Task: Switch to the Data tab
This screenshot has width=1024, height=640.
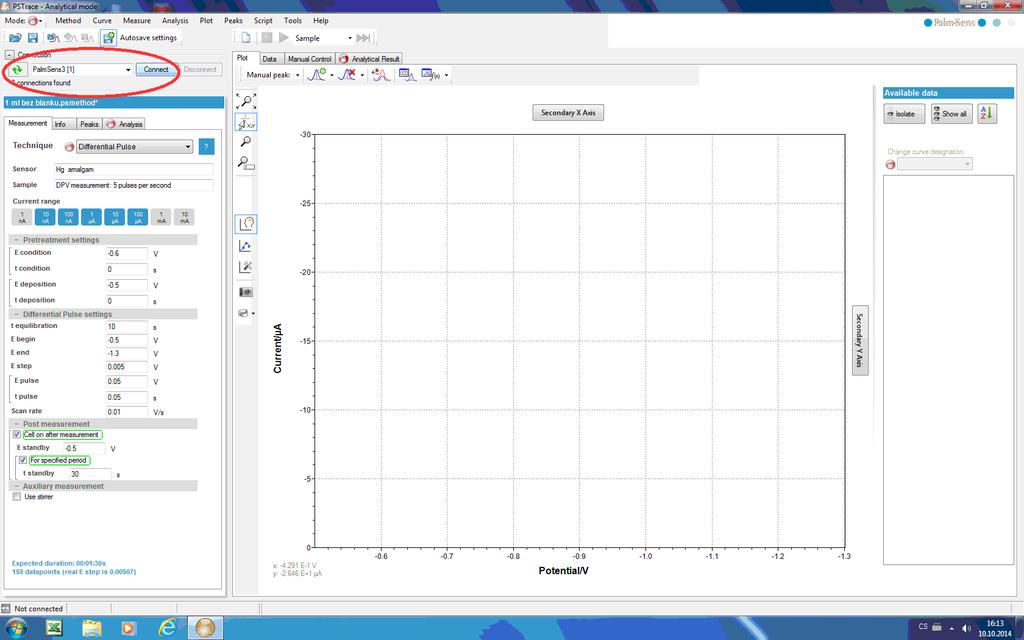Action: [x=269, y=59]
